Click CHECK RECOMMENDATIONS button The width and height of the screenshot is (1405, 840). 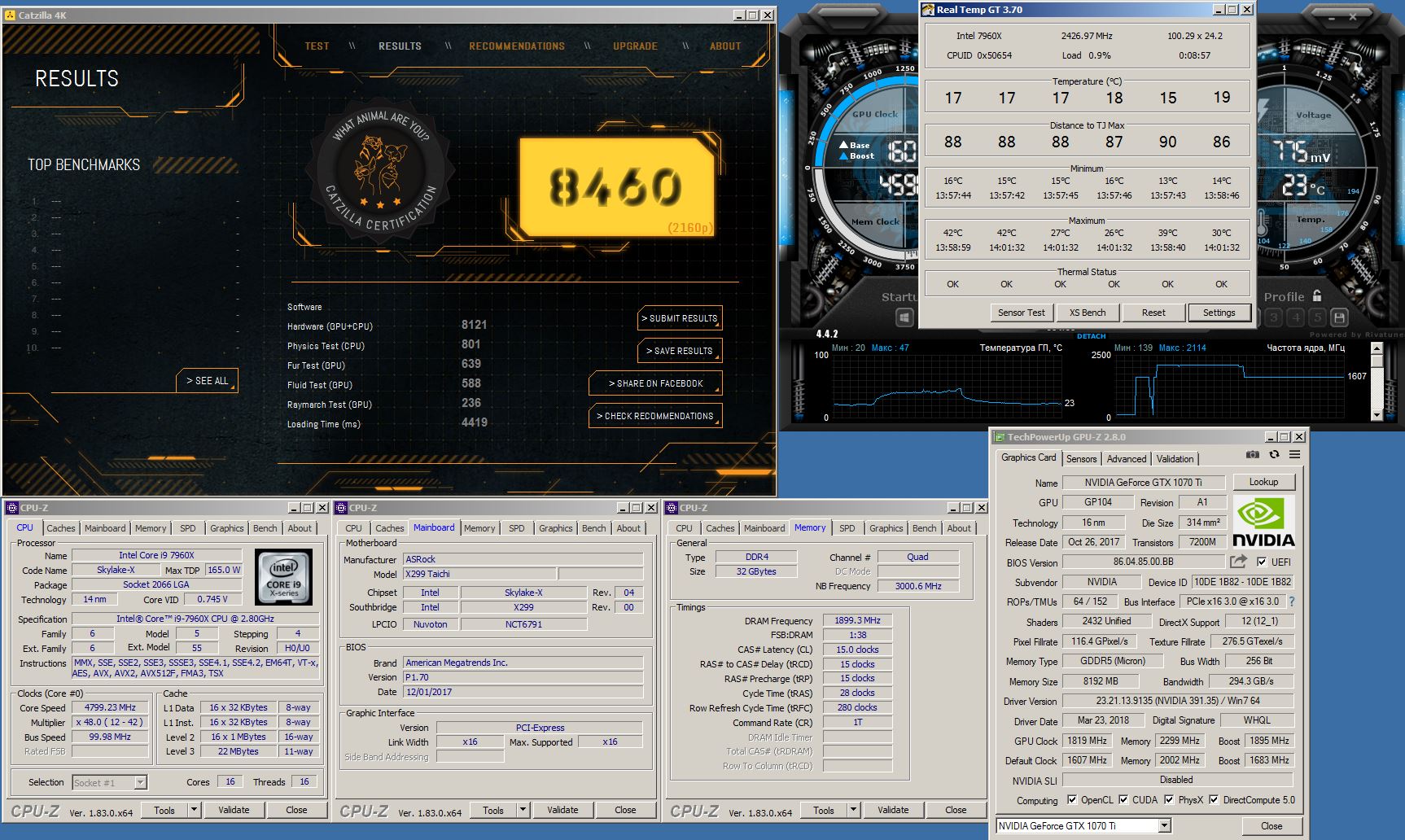(x=655, y=416)
